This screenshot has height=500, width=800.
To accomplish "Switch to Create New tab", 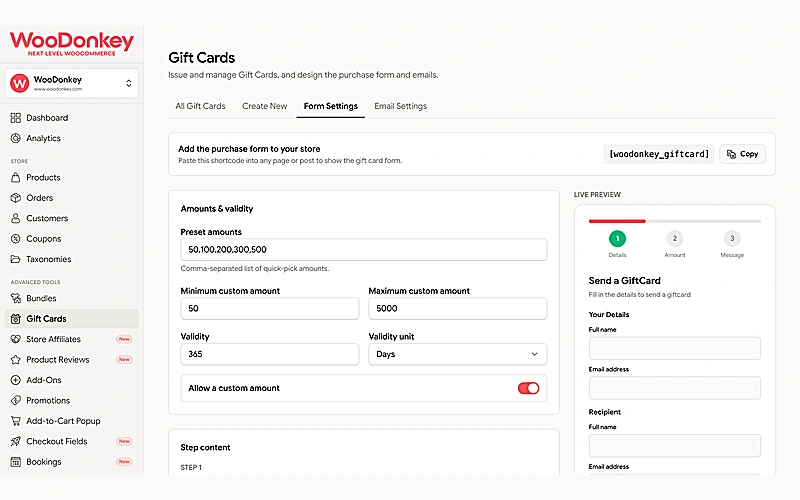I will coord(264,106).
